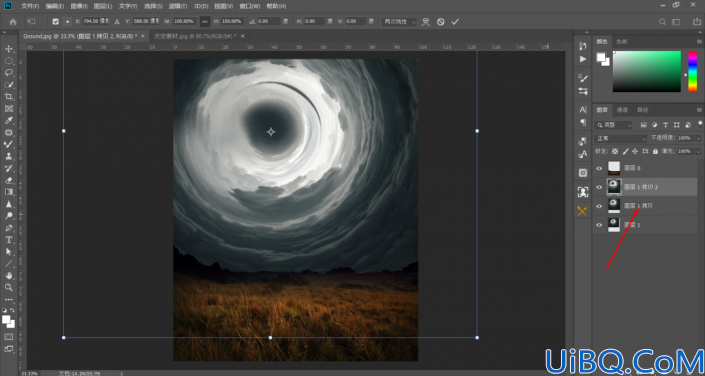Select the Pen tool
Viewport: 705px width, 376px height.
[x=9, y=228]
